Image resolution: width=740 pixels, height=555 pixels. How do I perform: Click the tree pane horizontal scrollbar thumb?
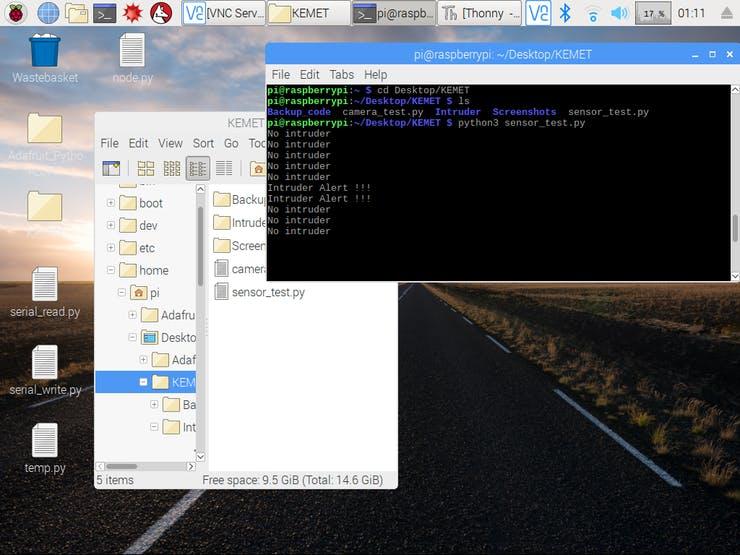[x=122, y=466]
